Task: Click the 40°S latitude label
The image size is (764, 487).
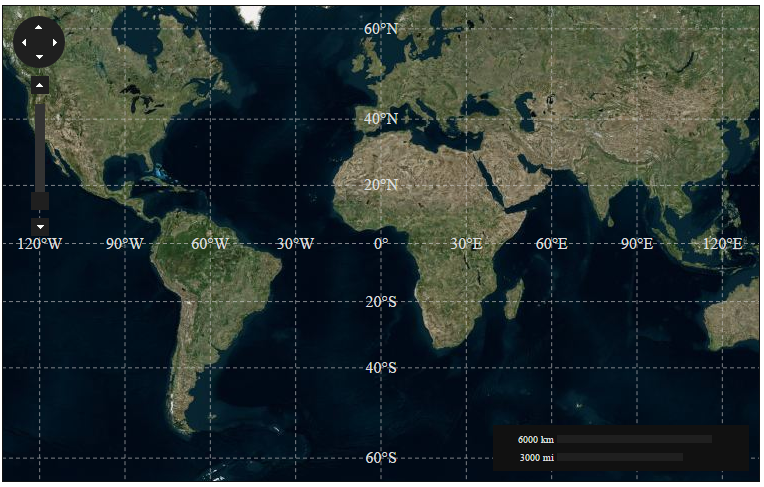Action: (381, 368)
